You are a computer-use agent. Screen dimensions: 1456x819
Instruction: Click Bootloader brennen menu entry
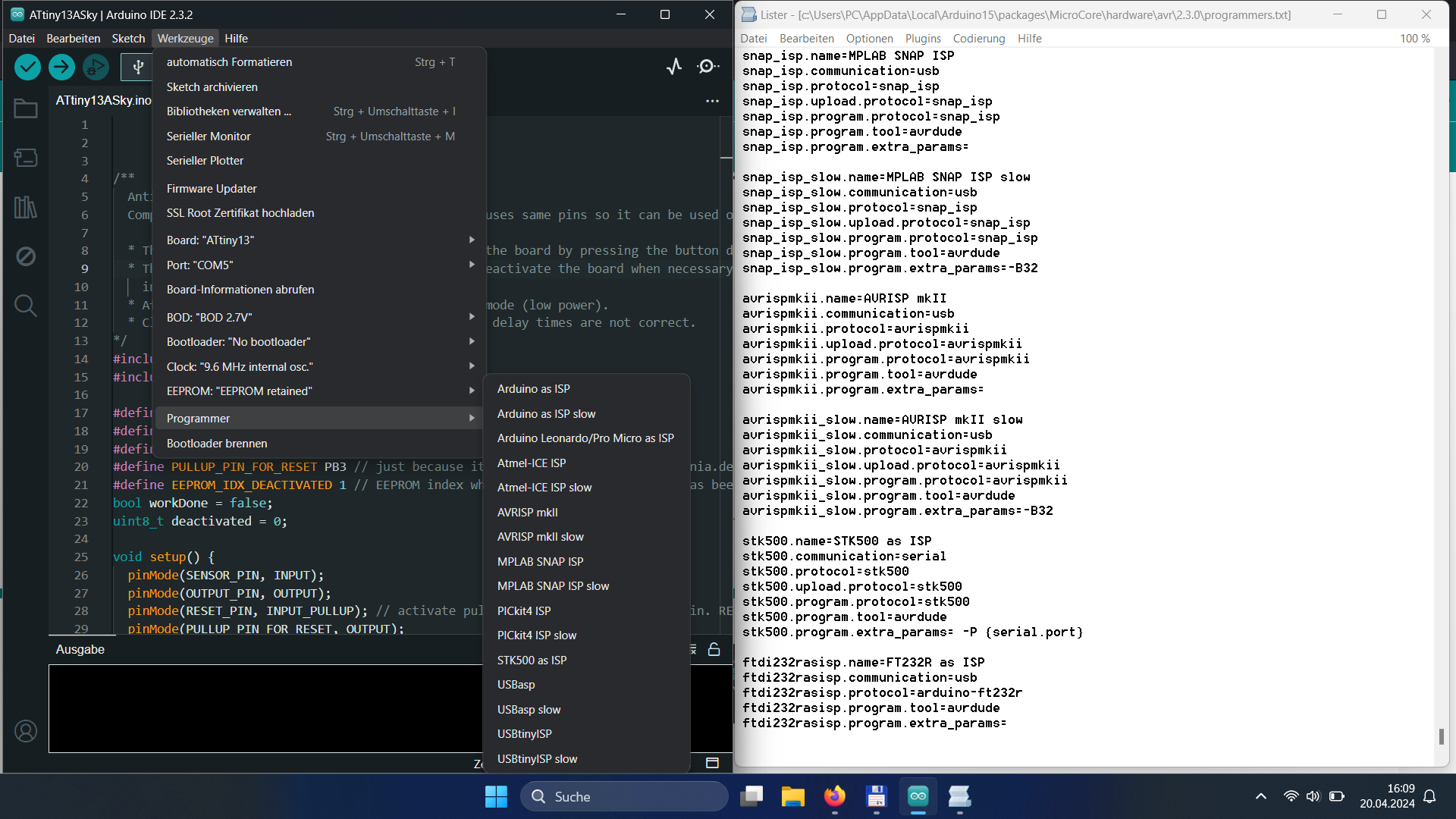217,444
